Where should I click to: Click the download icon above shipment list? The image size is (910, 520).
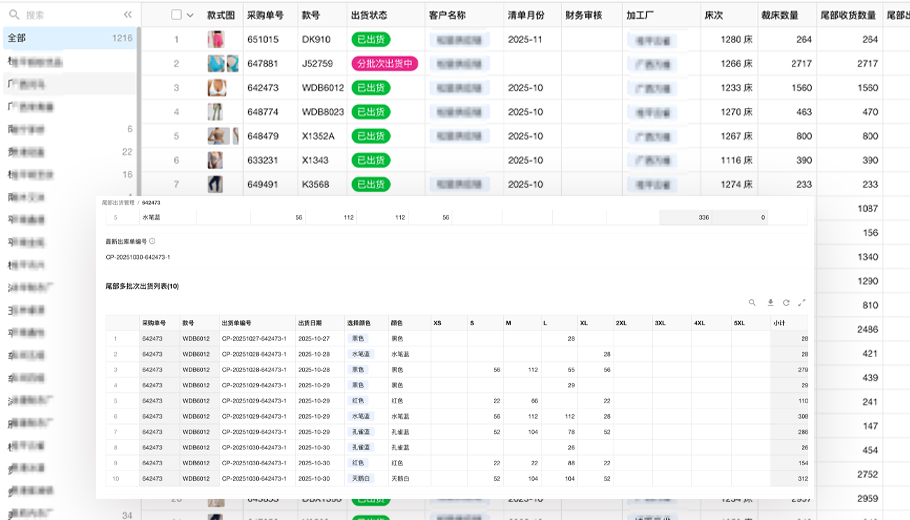770,302
